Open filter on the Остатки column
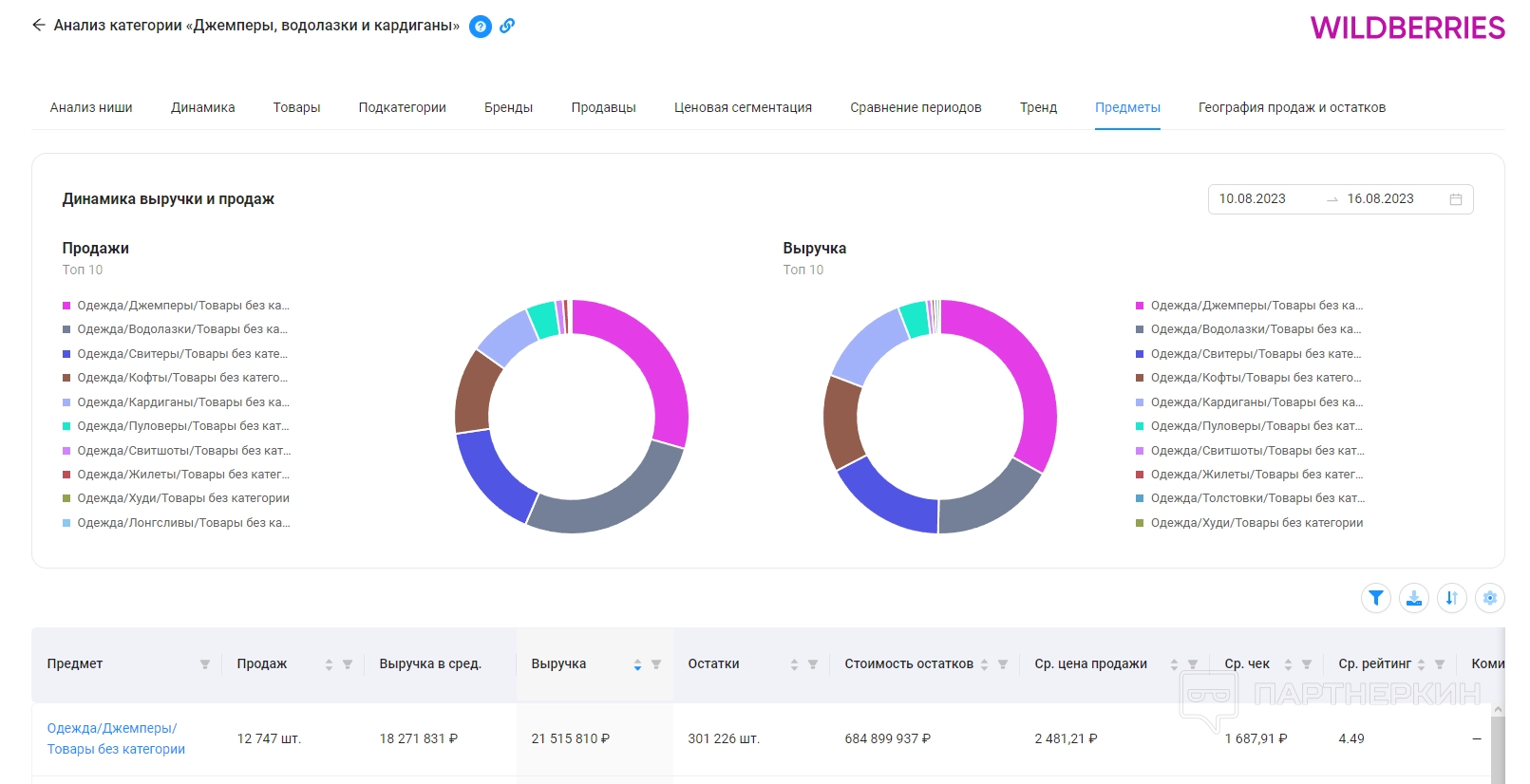Viewport: 1530px width, 784px height. 812,664
